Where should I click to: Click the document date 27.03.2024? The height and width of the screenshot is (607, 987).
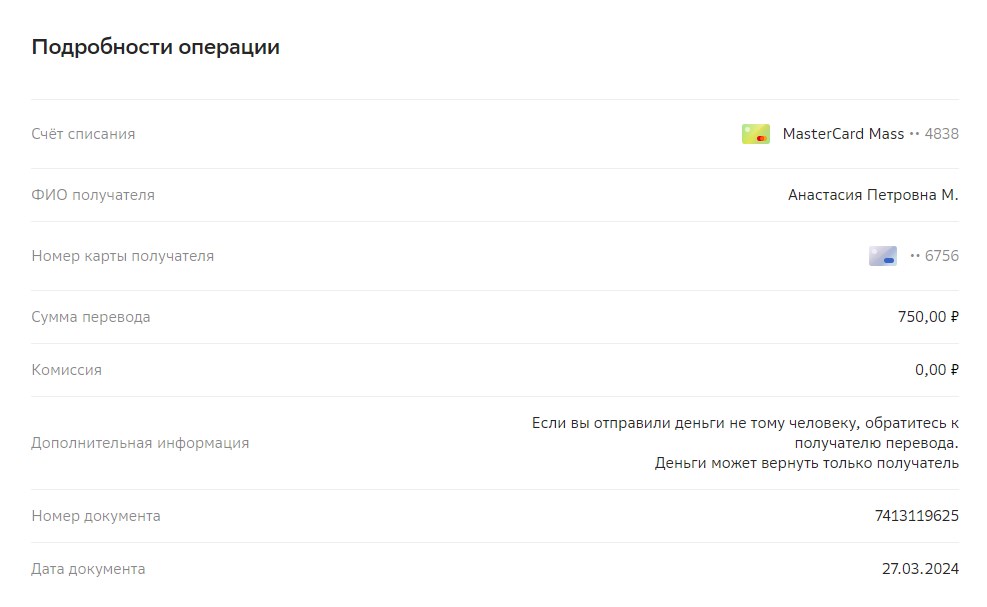pos(920,569)
